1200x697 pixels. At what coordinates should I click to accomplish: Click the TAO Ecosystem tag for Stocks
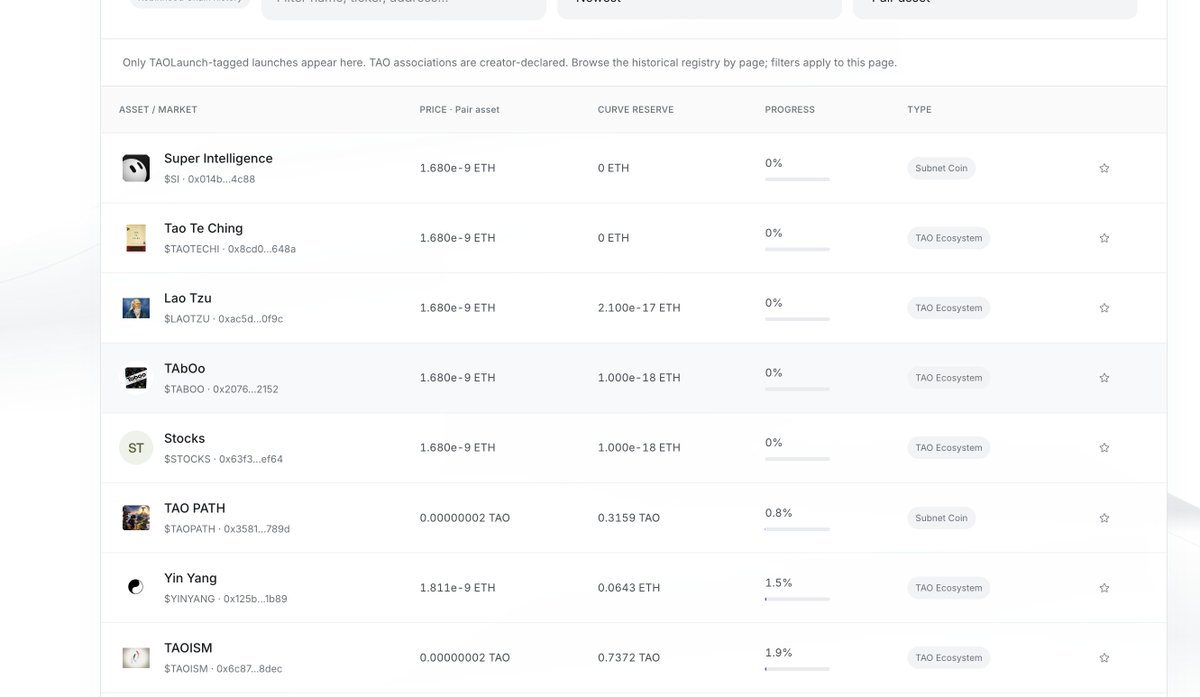pyautogui.click(x=948, y=448)
